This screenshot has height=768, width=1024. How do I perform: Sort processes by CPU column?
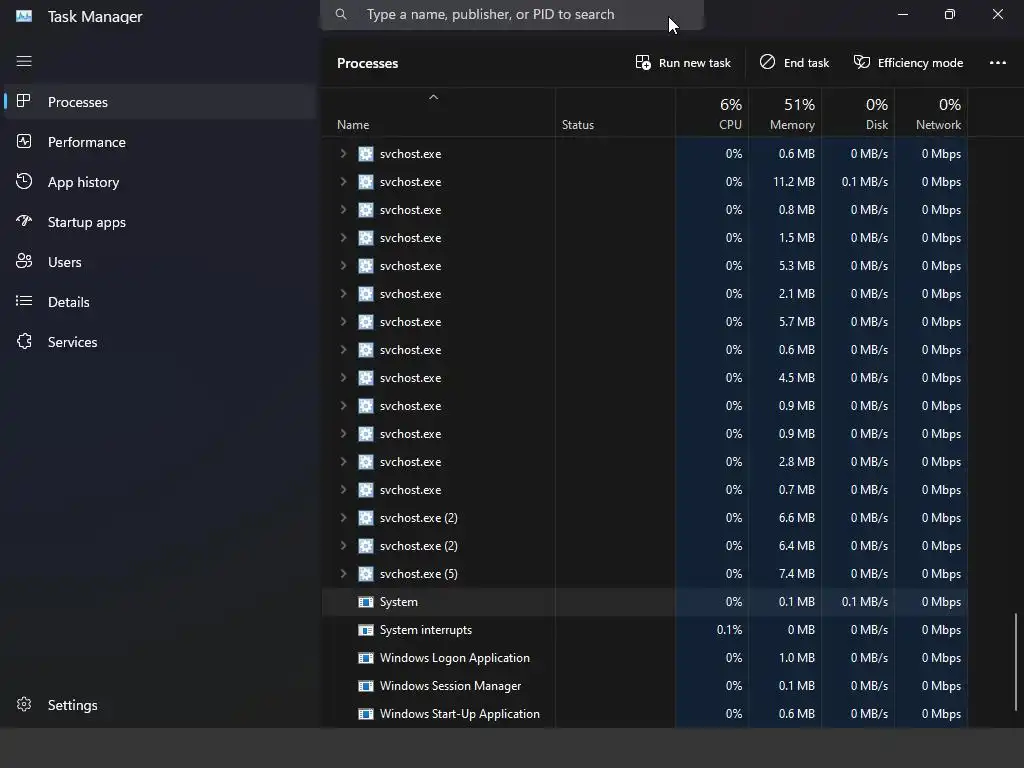click(712, 112)
